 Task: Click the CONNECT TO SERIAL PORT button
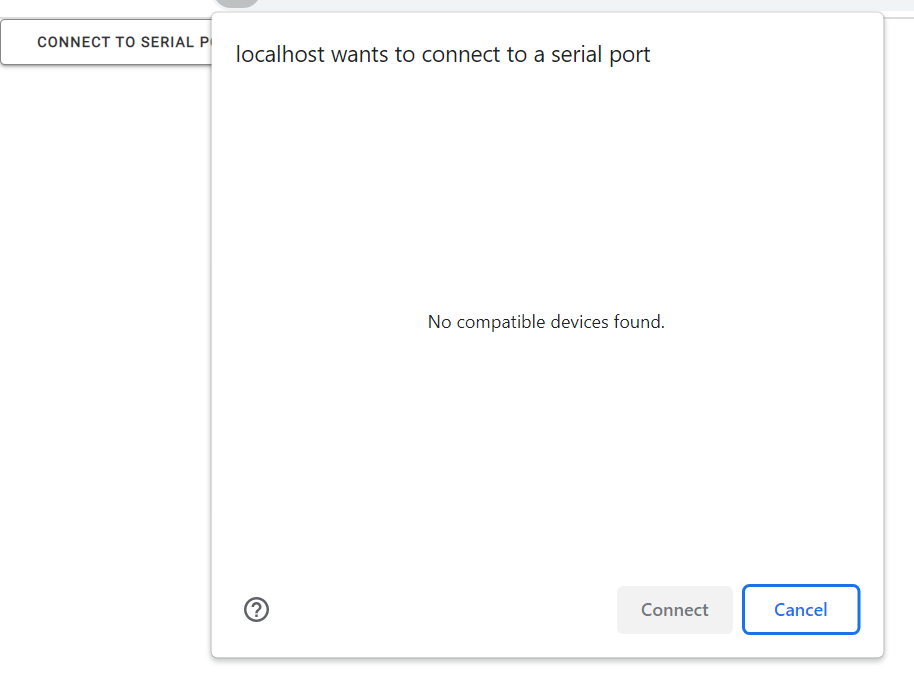click(x=108, y=43)
